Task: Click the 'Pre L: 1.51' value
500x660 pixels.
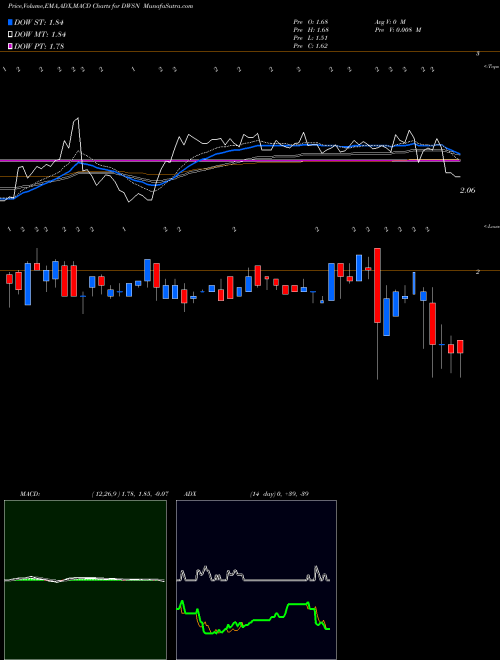Action: tap(310, 38)
